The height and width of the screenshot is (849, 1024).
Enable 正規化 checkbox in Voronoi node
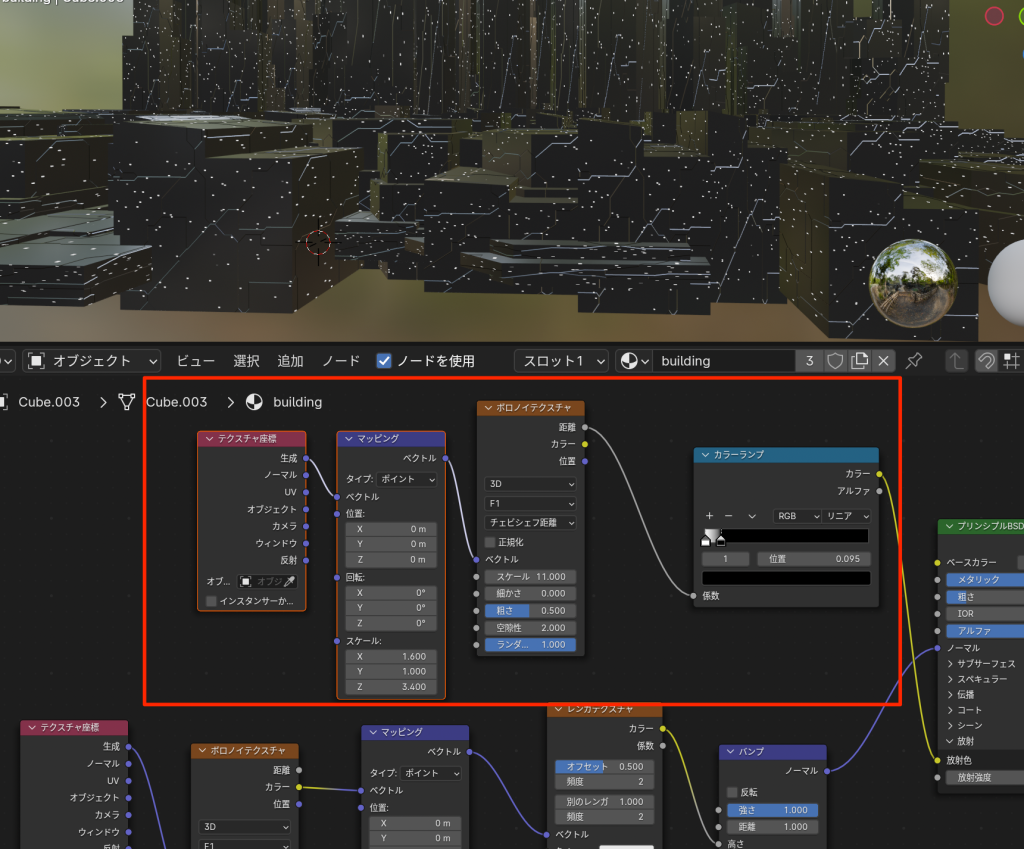(x=491, y=542)
